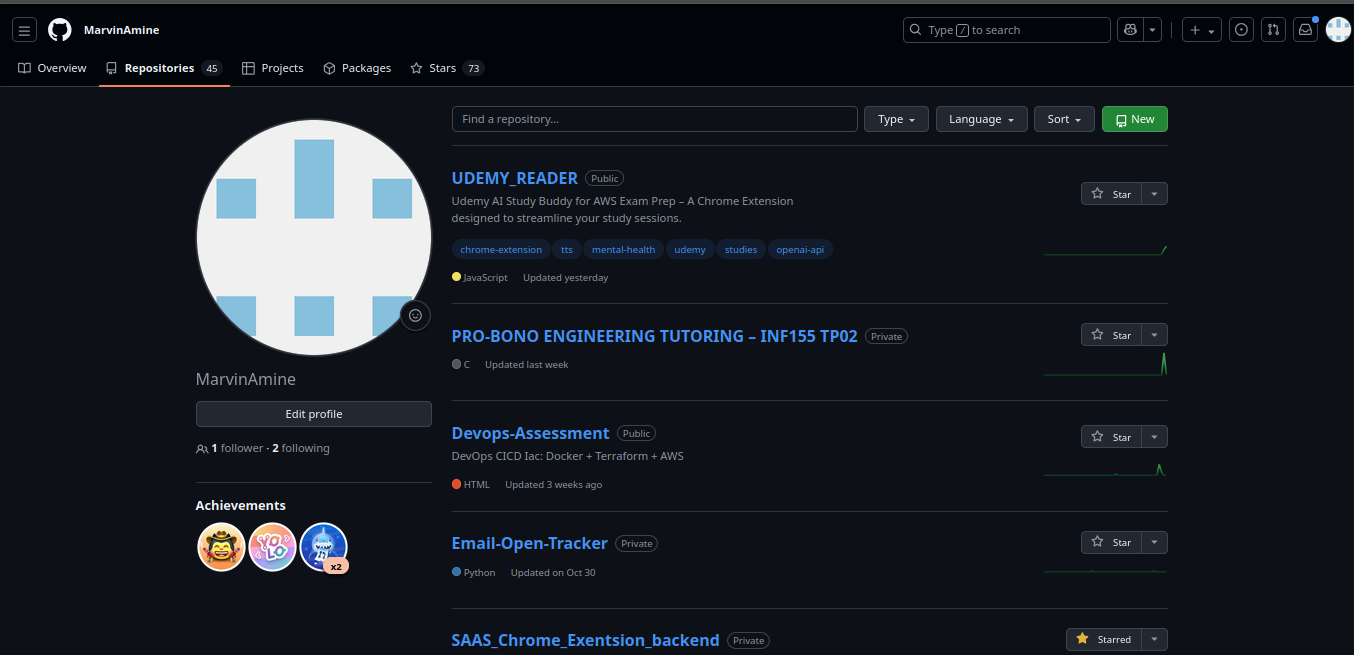
Task: Open the Type filter dropdown
Action: click(x=896, y=118)
